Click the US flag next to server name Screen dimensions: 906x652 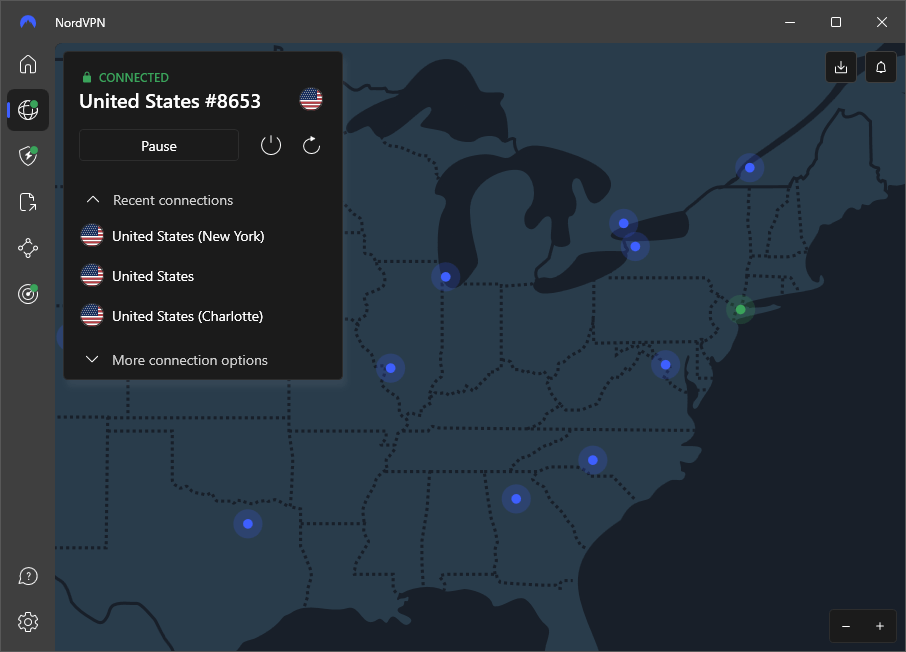tap(311, 99)
